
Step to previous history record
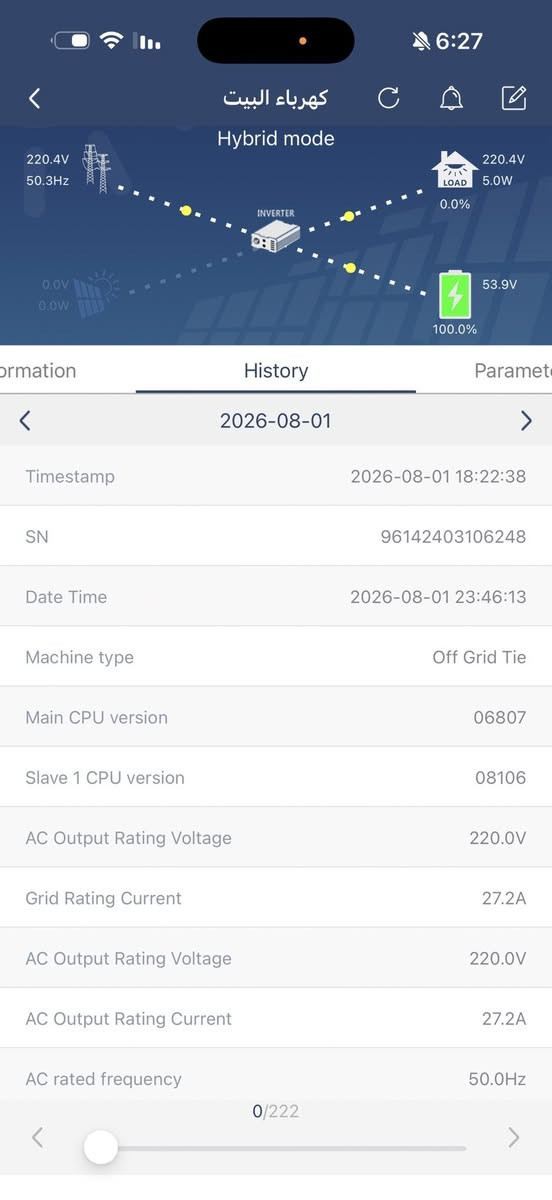coord(37,1137)
